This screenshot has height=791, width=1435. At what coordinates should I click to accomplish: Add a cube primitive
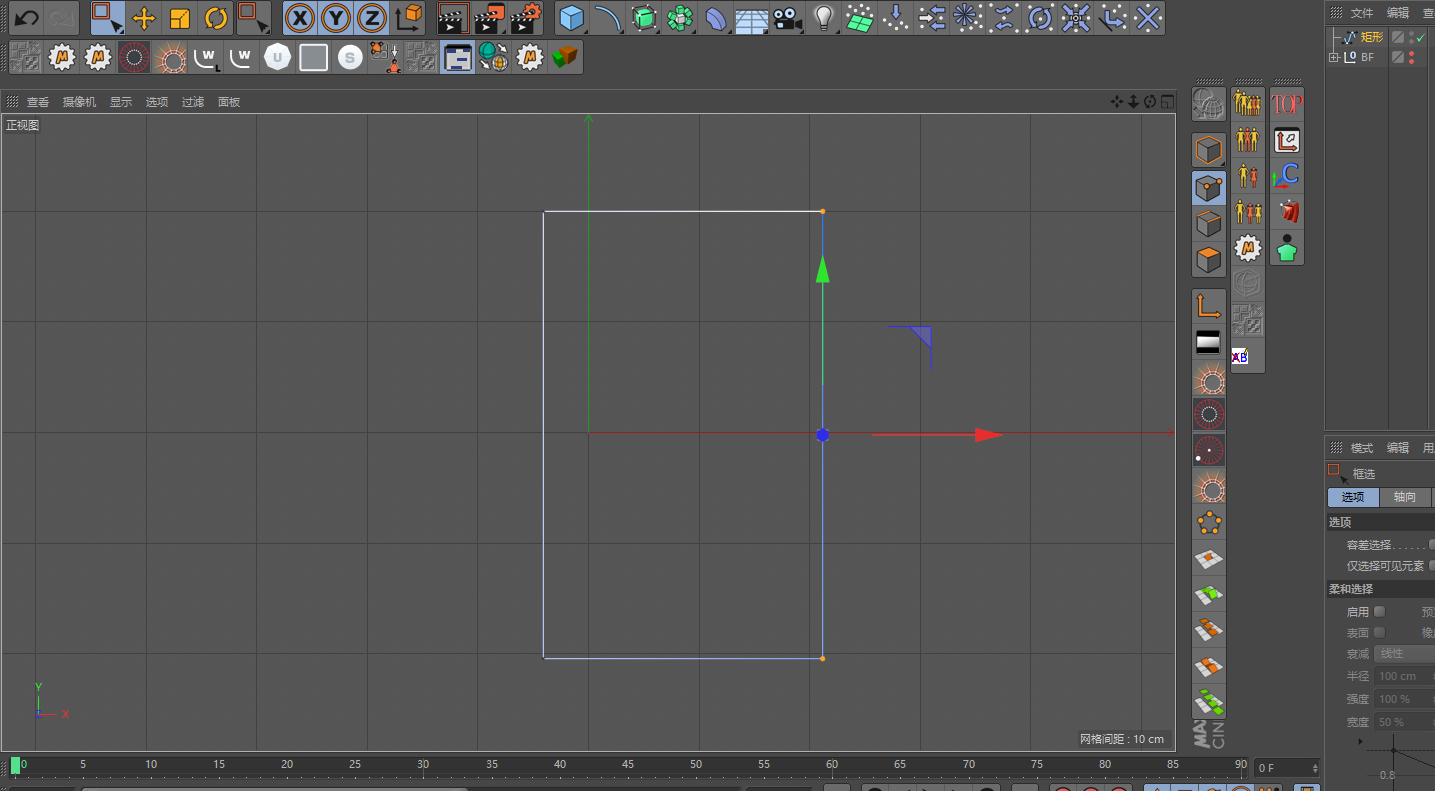pos(571,18)
